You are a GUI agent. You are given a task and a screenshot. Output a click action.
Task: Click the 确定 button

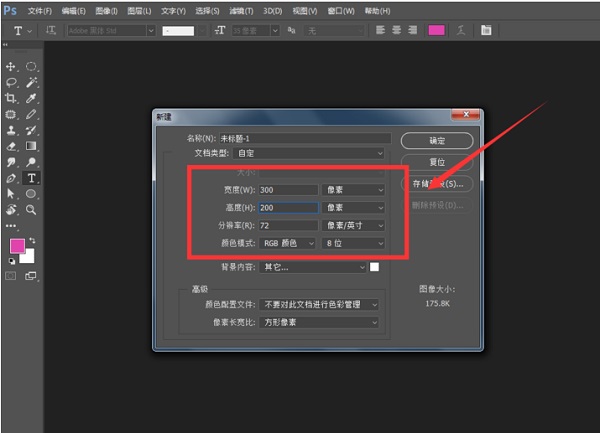click(436, 141)
